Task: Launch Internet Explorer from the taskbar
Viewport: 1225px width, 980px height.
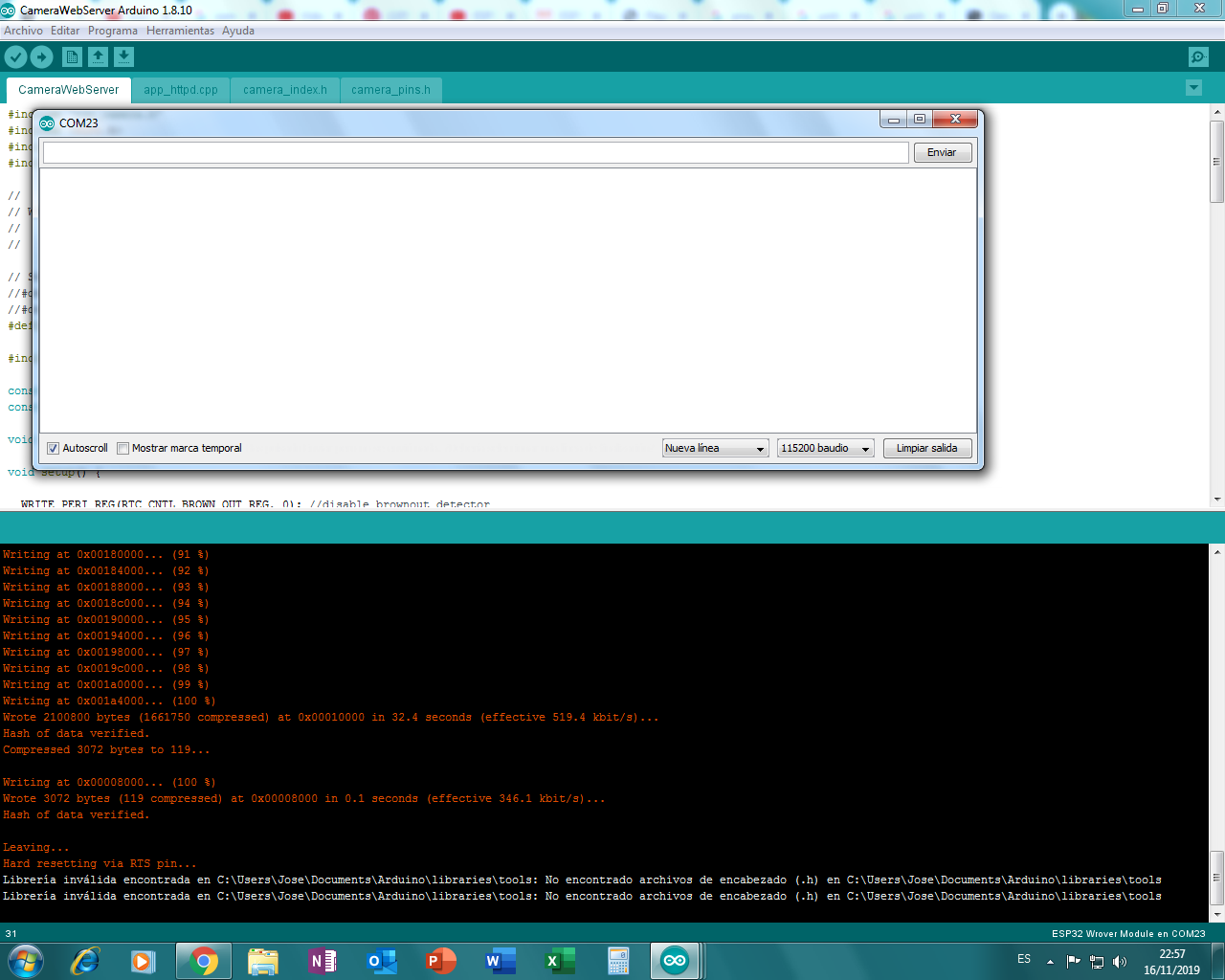Action: tap(85, 961)
